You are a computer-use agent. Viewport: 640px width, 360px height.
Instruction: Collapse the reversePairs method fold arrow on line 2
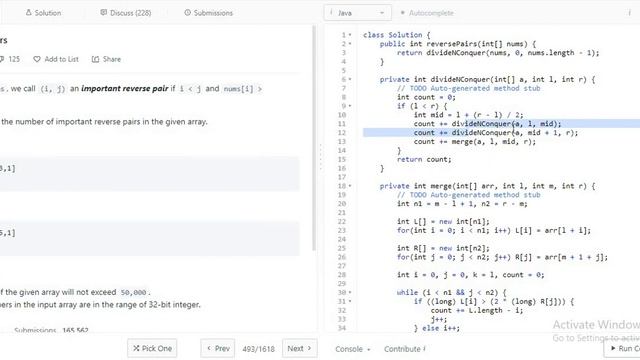(350, 44)
